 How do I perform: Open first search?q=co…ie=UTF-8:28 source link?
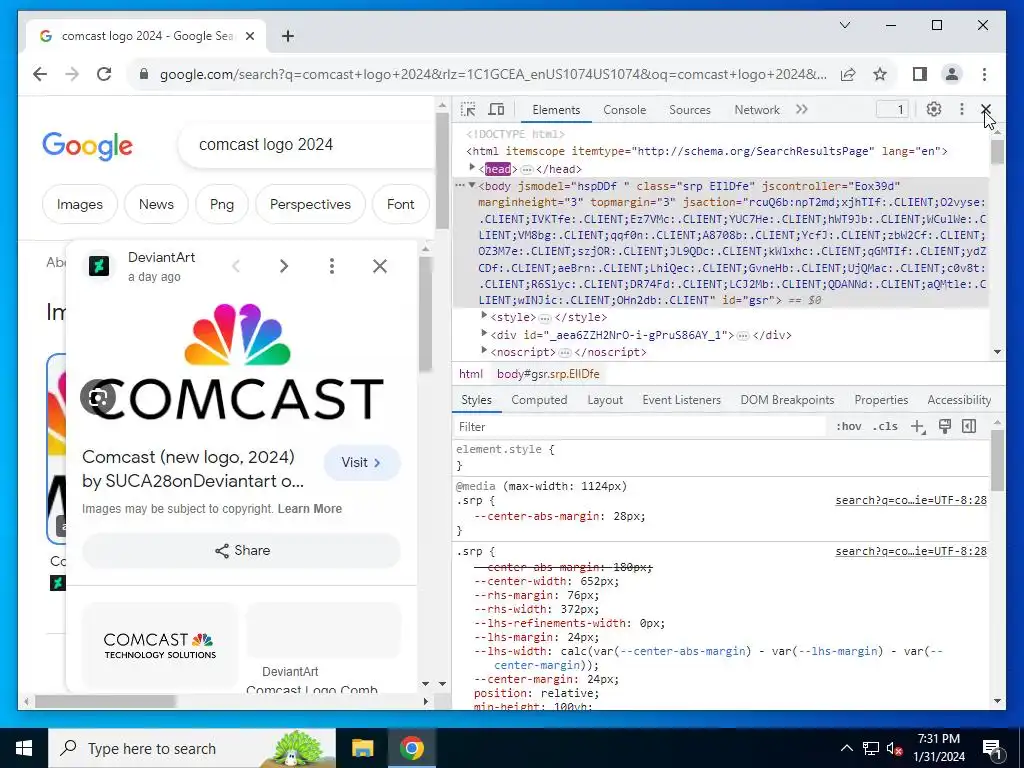(911, 500)
